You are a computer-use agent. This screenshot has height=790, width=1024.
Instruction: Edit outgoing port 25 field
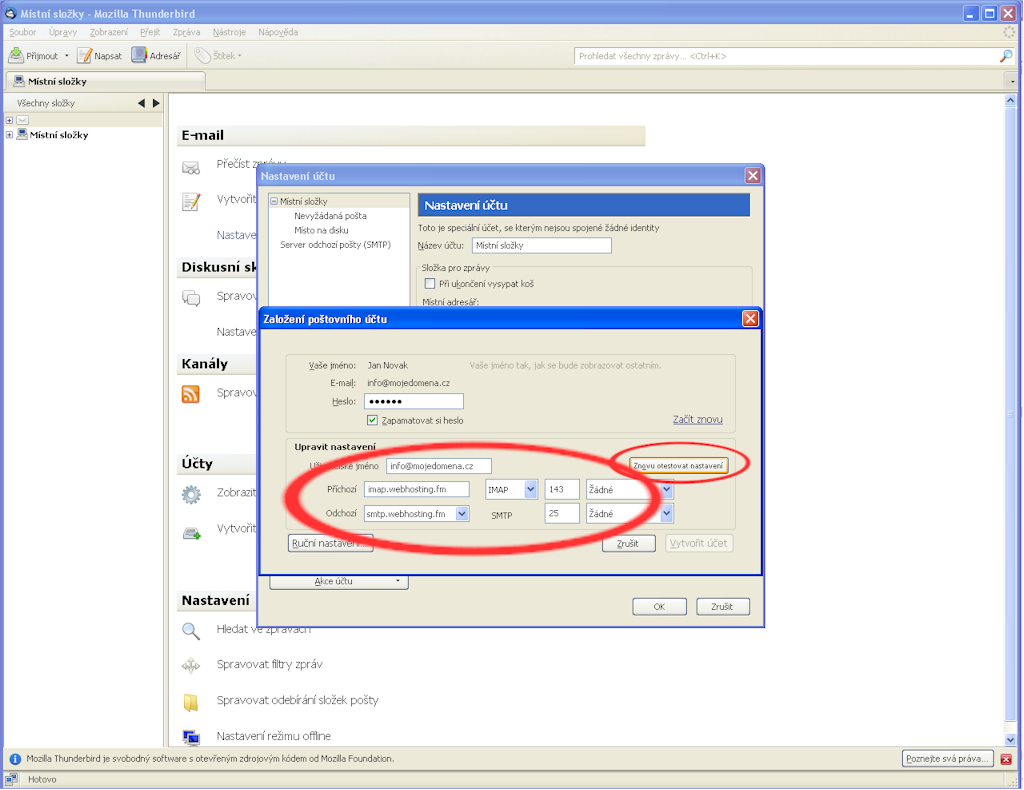(x=562, y=514)
